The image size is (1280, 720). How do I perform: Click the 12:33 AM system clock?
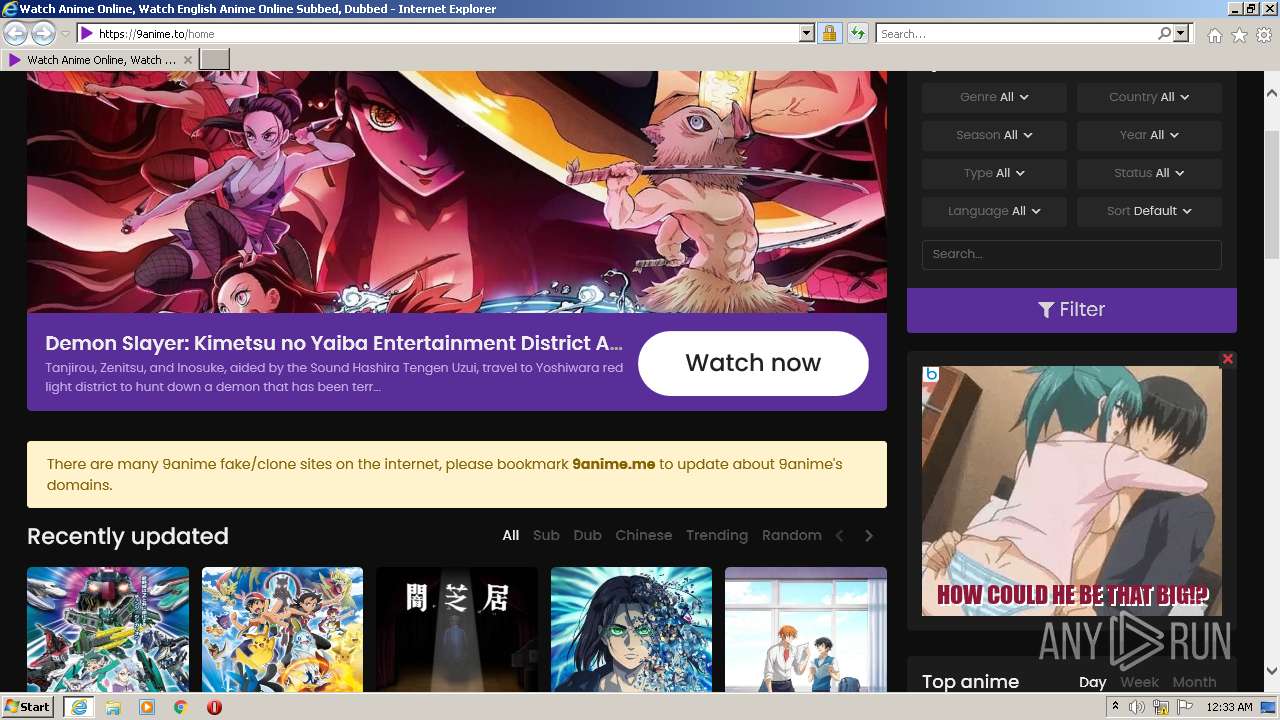[1230, 707]
